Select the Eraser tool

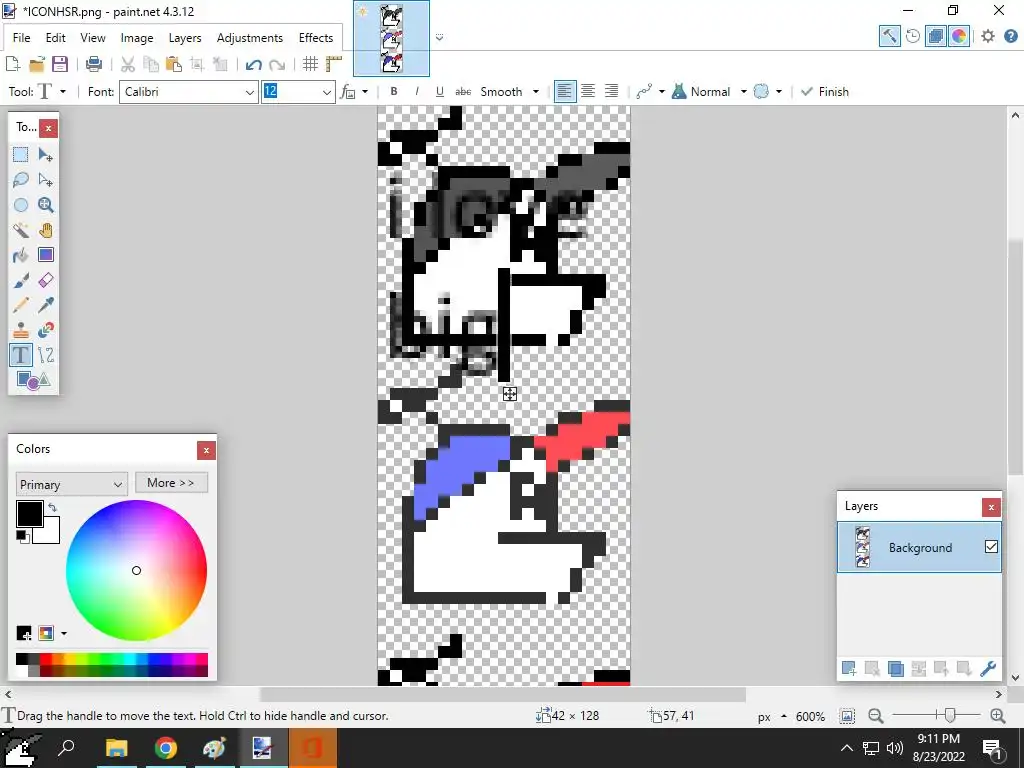(46, 280)
